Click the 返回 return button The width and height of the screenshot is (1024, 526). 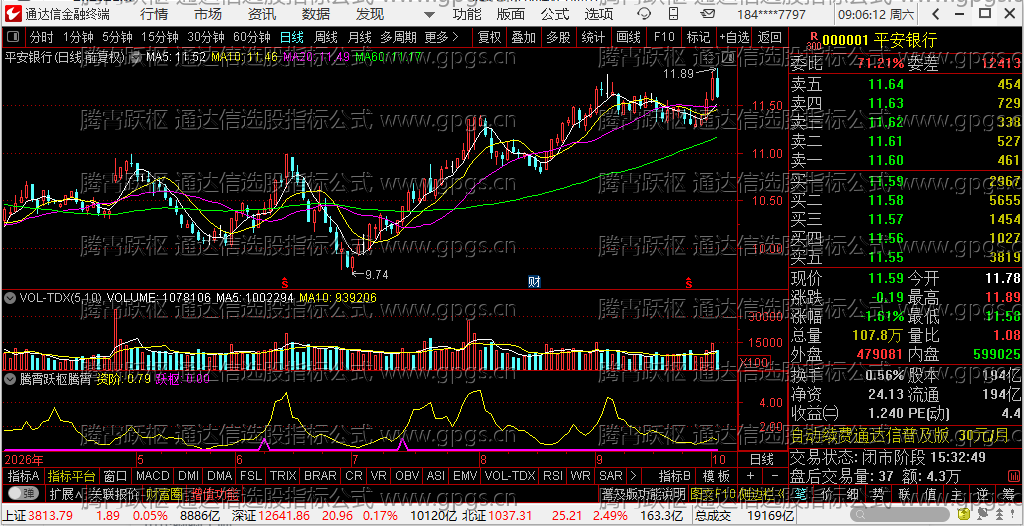pyautogui.click(x=770, y=37)
